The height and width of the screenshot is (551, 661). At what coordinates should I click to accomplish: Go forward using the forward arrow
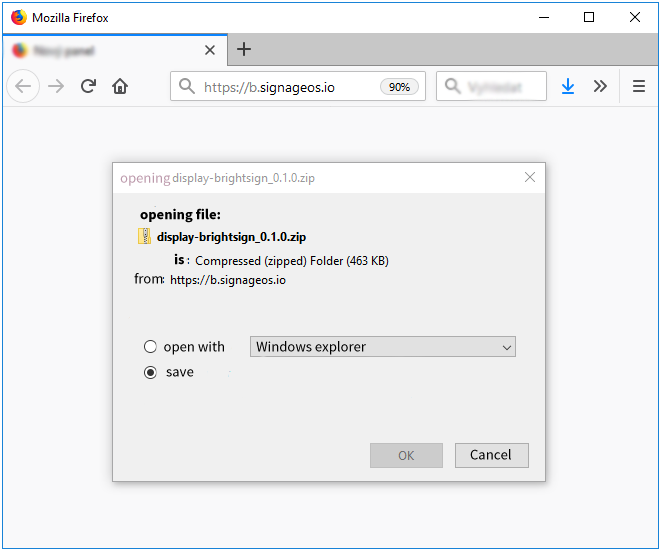tap(56, 86)
